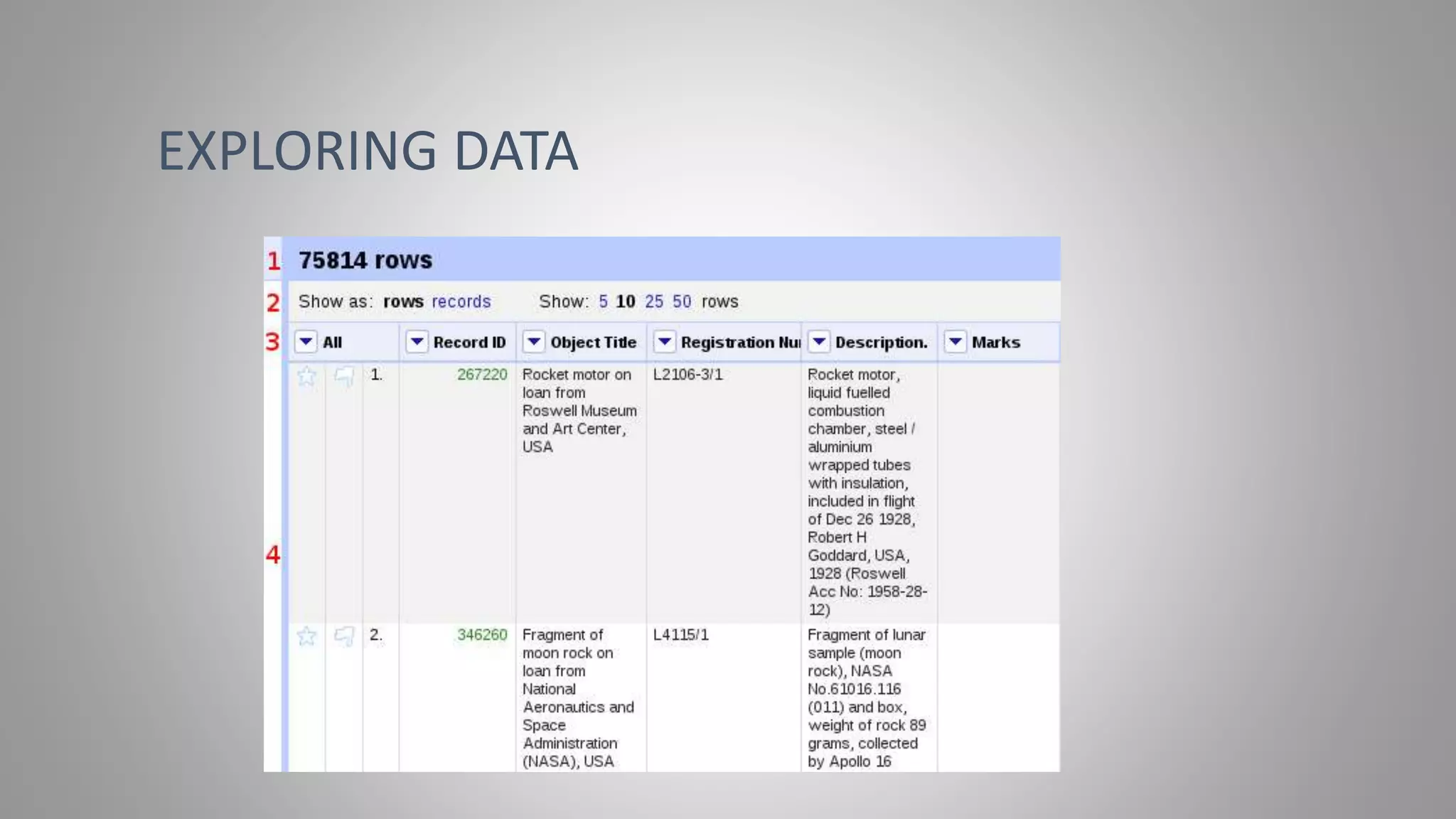Viewport: 1456px width, 819px height.
Task: Open the Record ID column dropdown
Action: [x=417, y=342]
